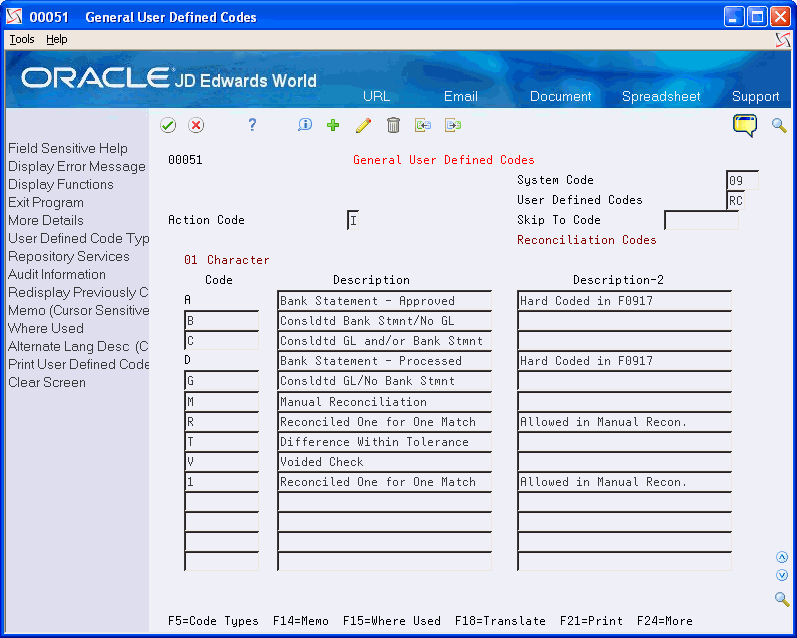Open the Help menu
This screenshot has height=638, width=797.
[x=56, y=39]
